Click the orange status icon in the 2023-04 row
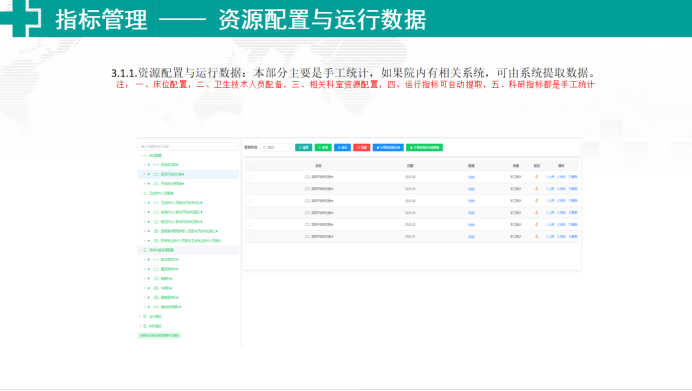The image size is (692, 391). point(537,201)
